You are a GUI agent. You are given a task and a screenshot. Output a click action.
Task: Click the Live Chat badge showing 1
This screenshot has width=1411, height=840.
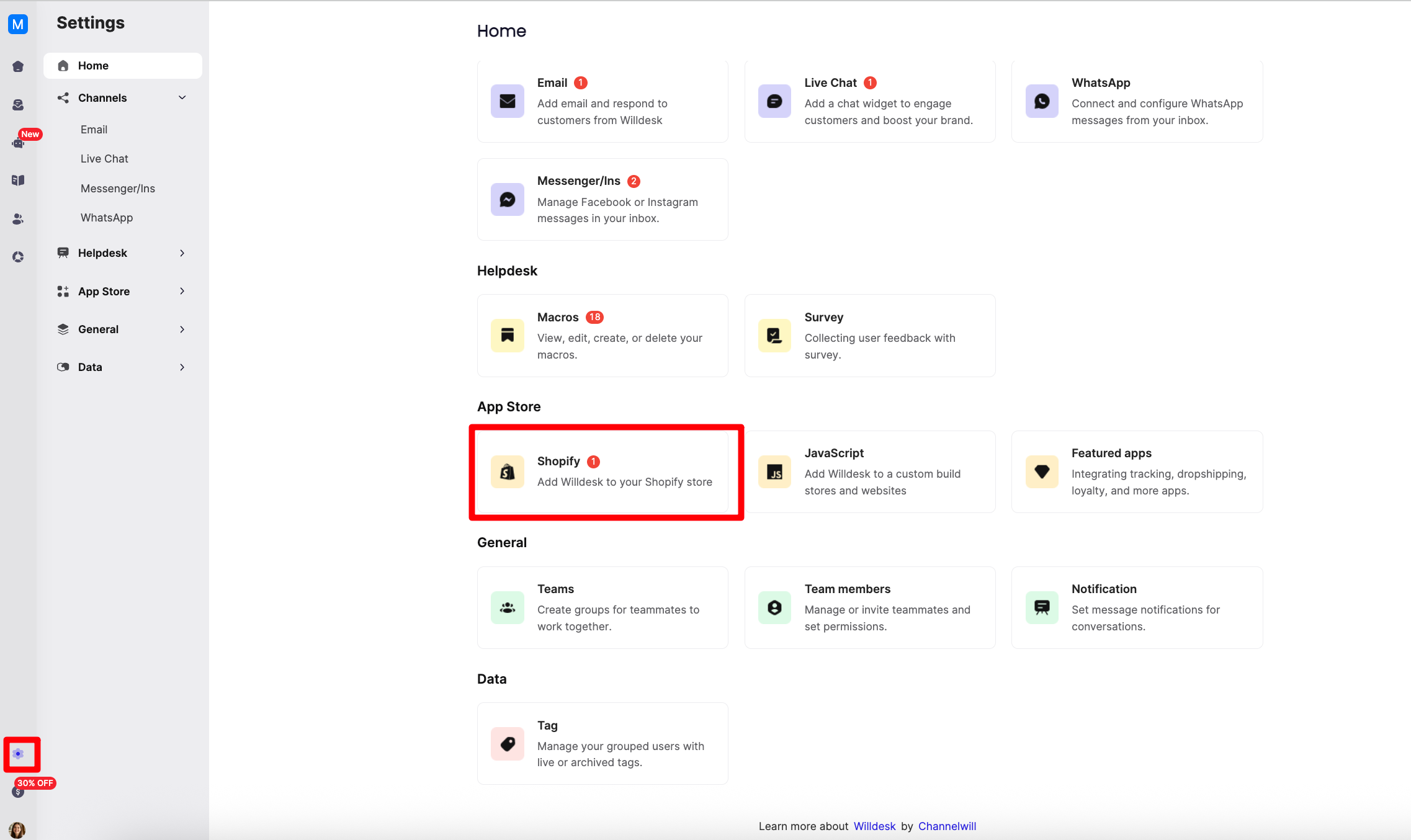pos(871,83)
